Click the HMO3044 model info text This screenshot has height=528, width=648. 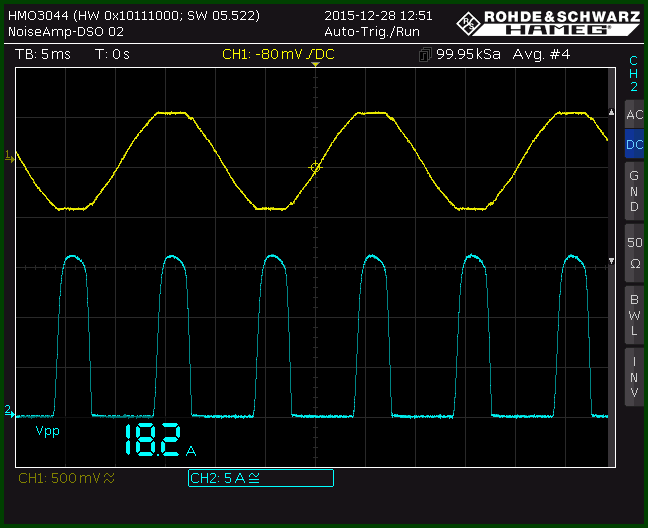click(134, 16)
